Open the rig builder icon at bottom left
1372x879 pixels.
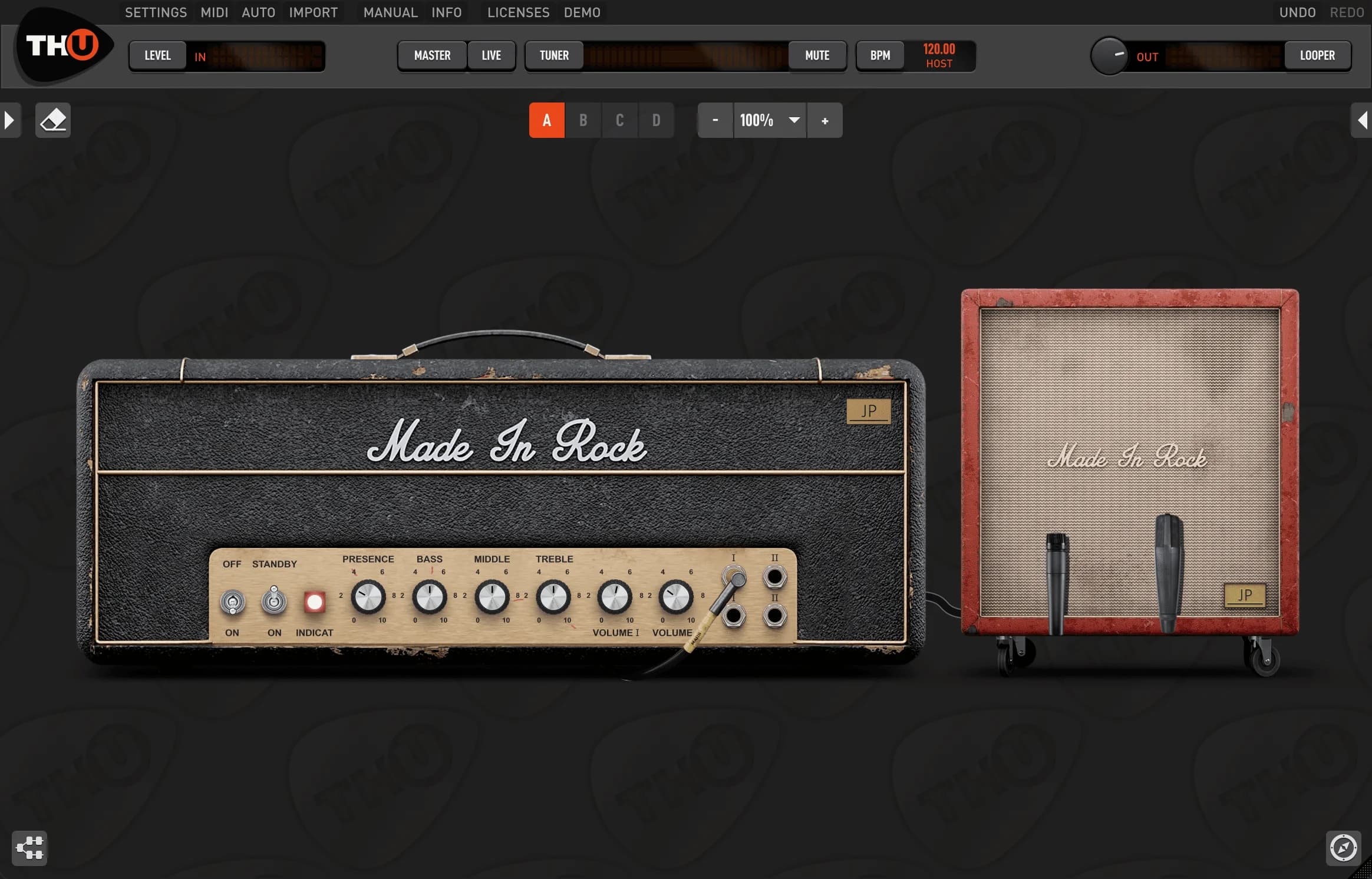point(29,847)
